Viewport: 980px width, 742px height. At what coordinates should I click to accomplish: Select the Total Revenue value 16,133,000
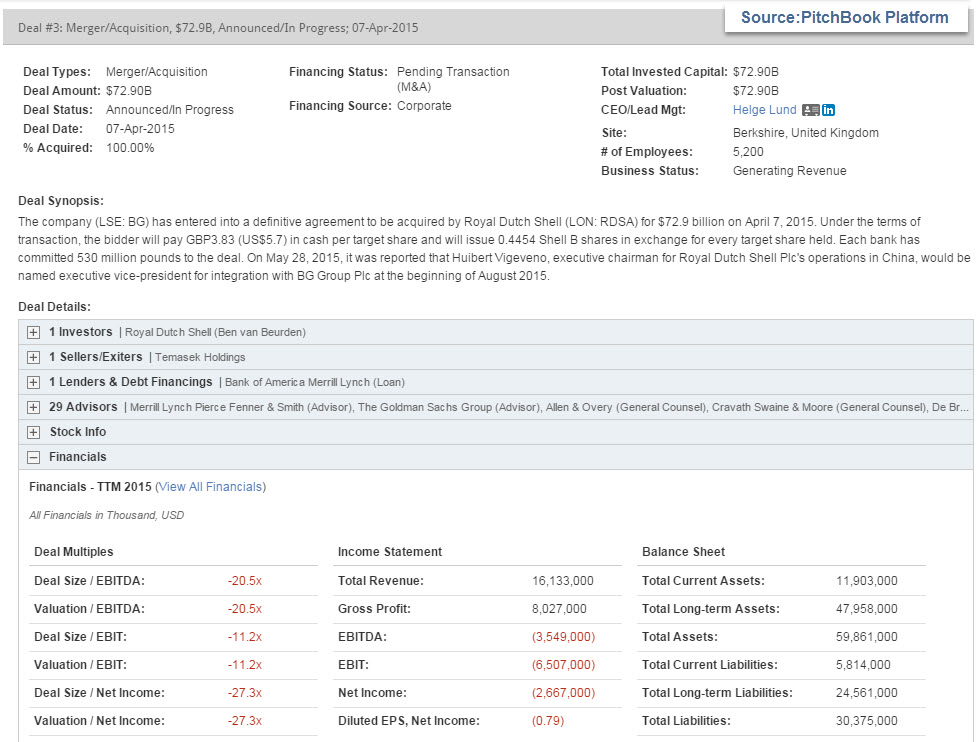562,581
